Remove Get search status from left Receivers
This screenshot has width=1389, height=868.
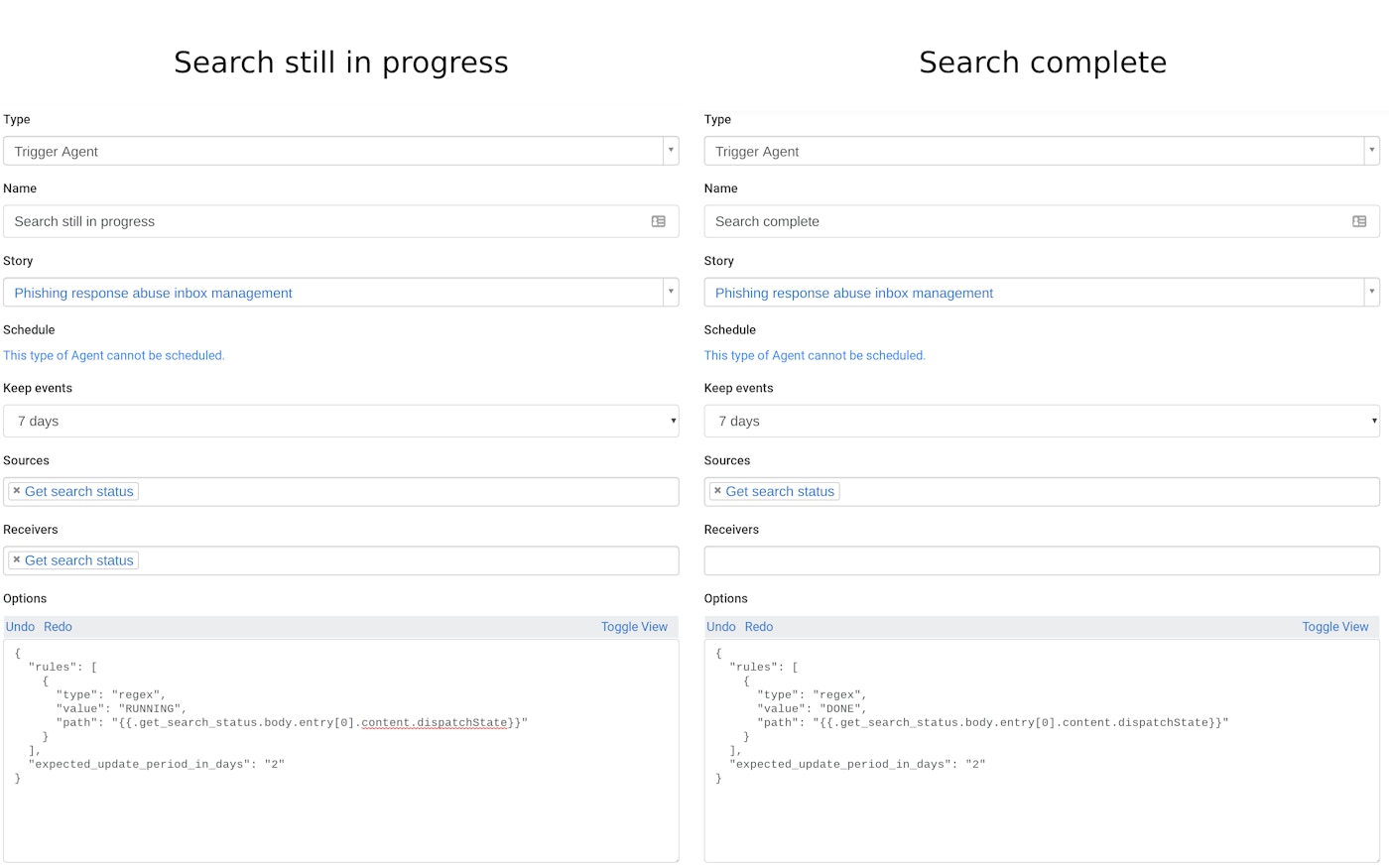17,559
